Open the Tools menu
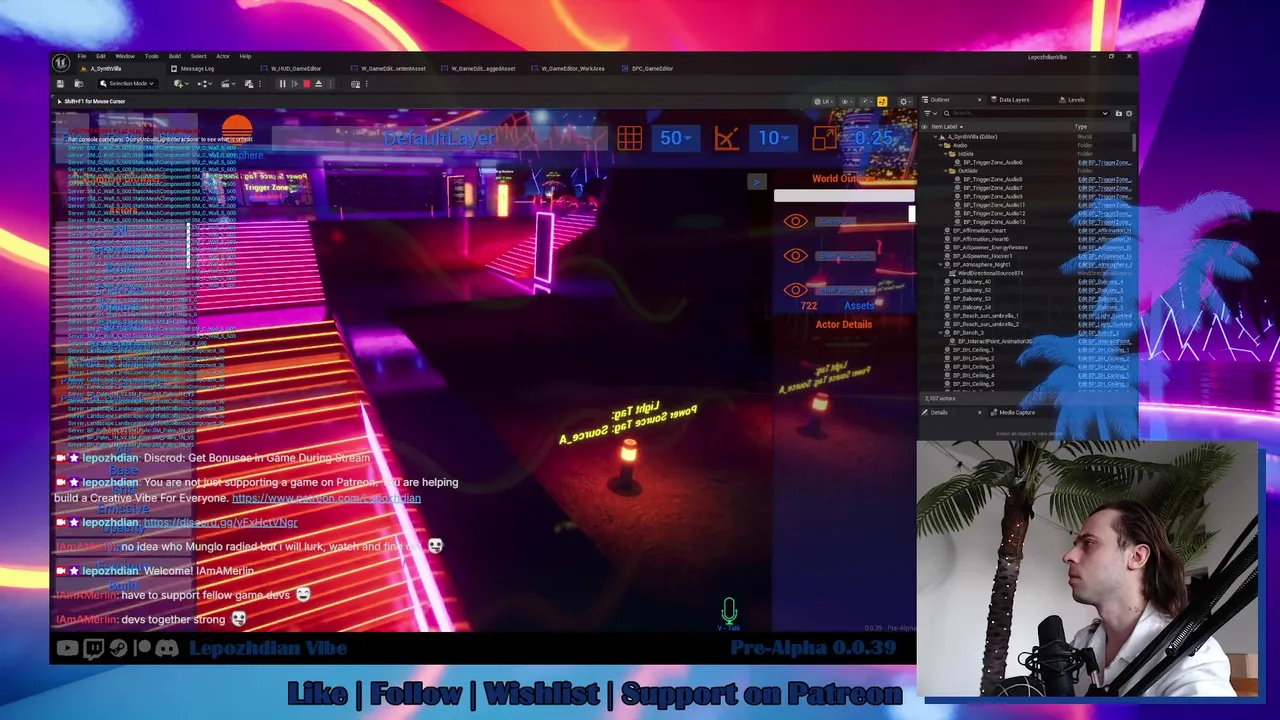This screenshot has width=1280, height=720. coord(152,56)
